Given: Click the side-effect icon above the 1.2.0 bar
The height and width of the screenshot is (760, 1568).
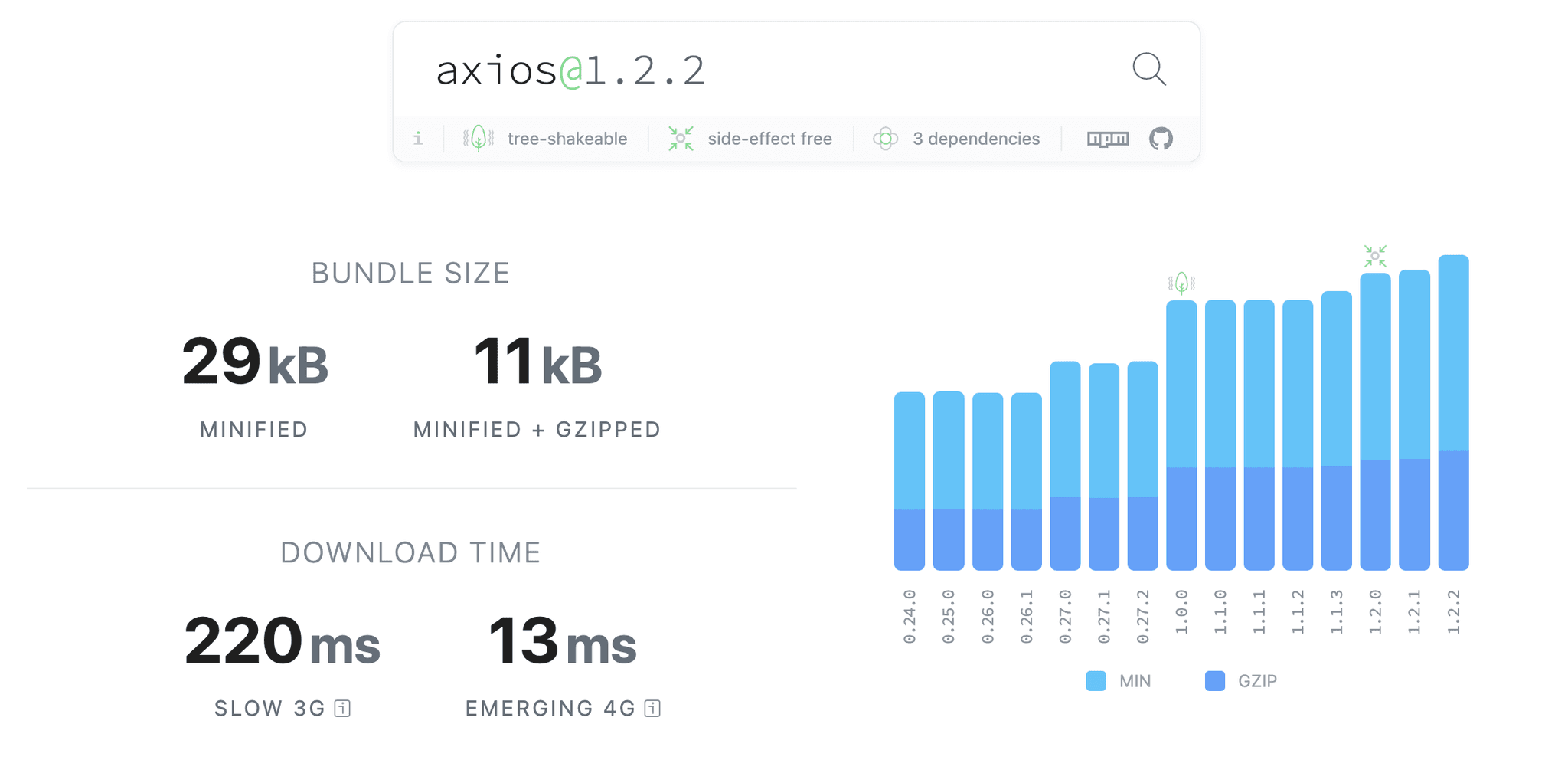Looking at the screenshot, I should tap(1375, 256).
